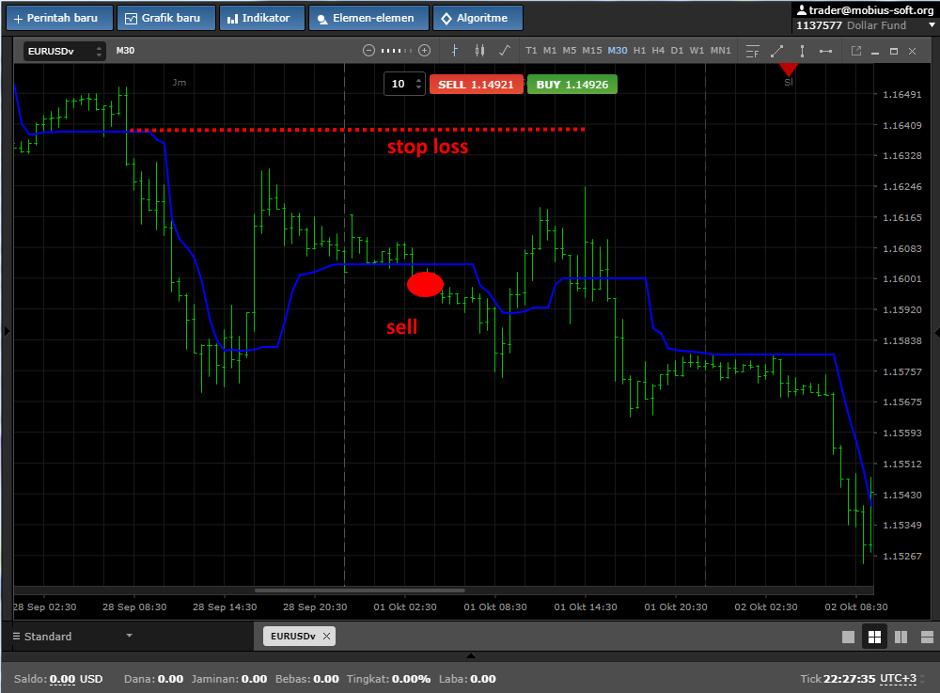The width and height of the screenshot is (940, 693).
Task: Zoom in chart with plus icon
Action: [424, 51]
